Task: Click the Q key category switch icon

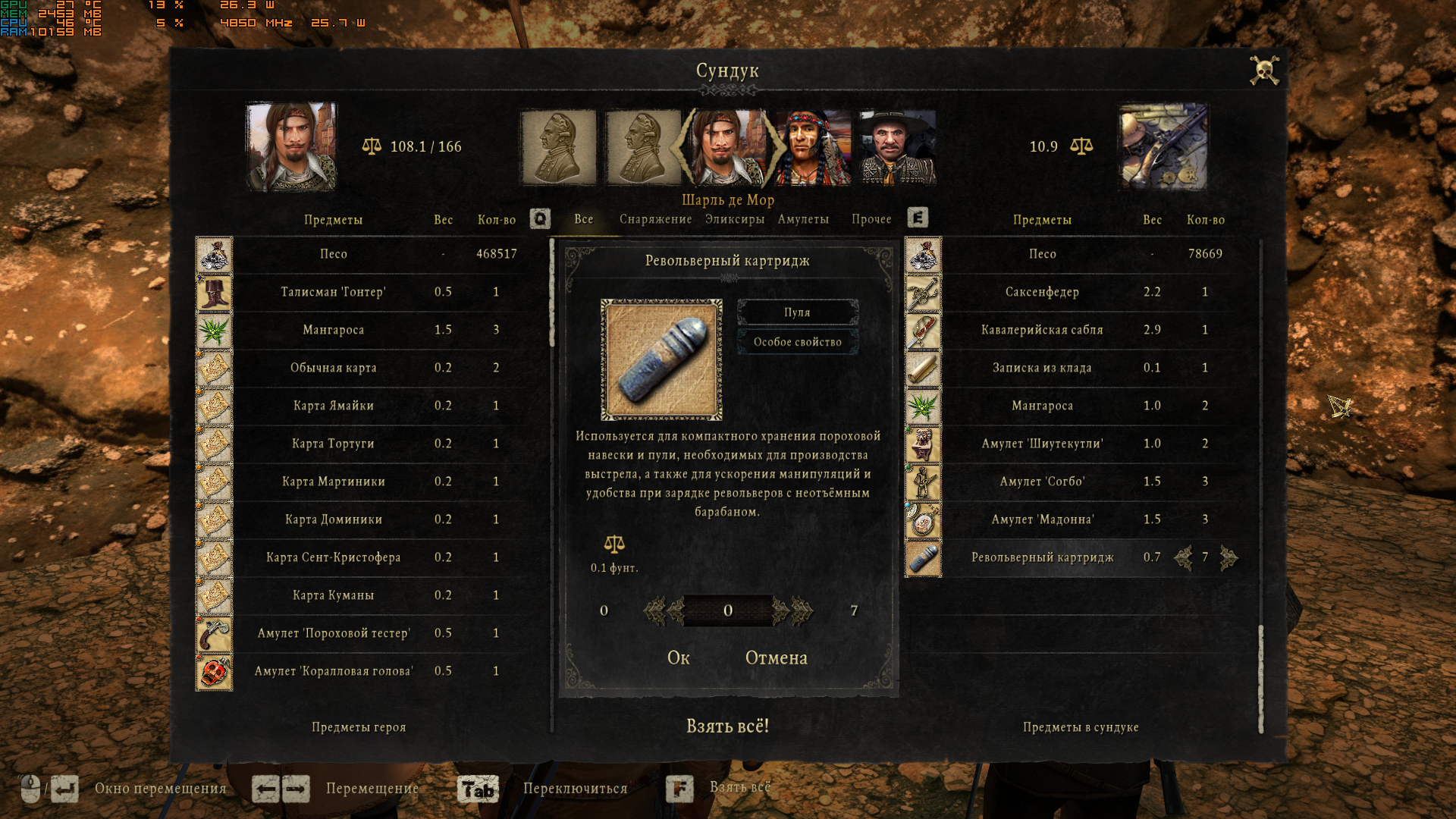Action: [x=540, y=219]
